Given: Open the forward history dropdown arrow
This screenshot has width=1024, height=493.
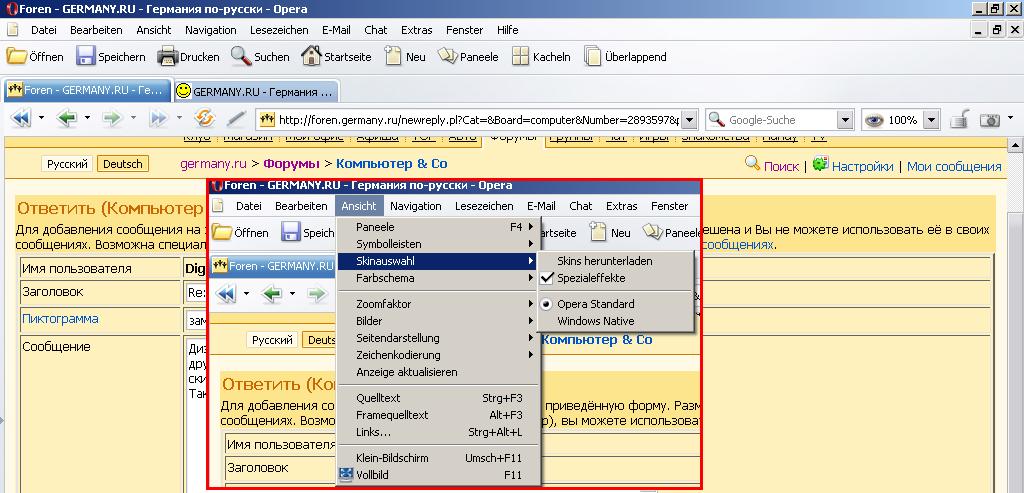Looking at the screenshot, I should [x=133, y=118].
